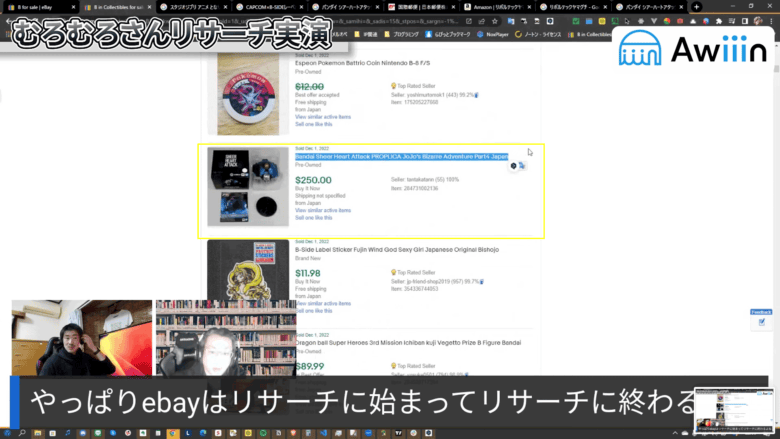780x439 pixels.
Task: Click the Chrome icon on the taskbar
Action: pos(173,434)
